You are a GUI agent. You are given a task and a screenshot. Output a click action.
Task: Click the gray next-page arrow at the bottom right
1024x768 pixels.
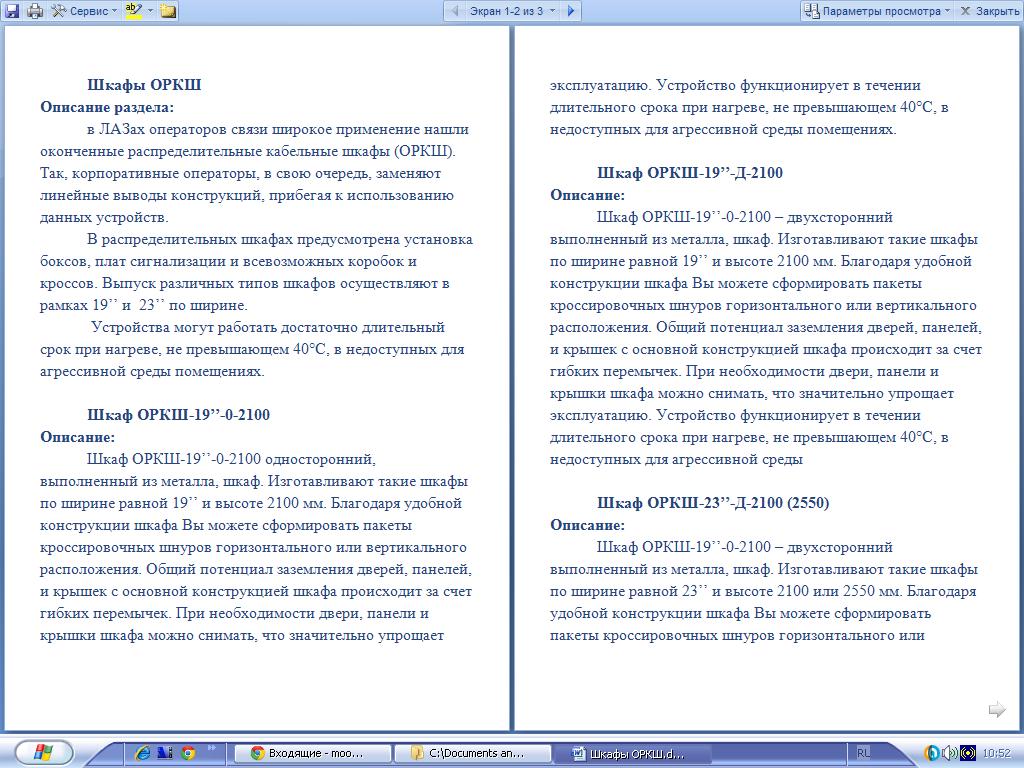pyautogui.click(x=997, y=709)
